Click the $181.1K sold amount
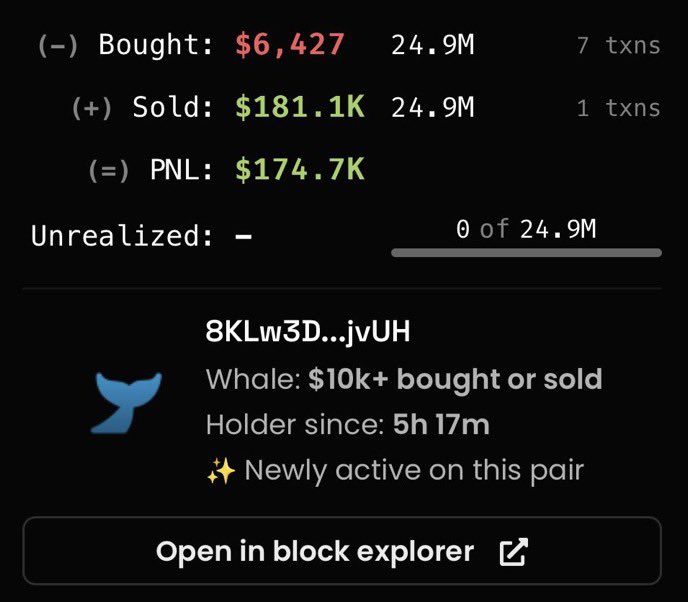Screen dimensions: 688x602 coord(300,107)
